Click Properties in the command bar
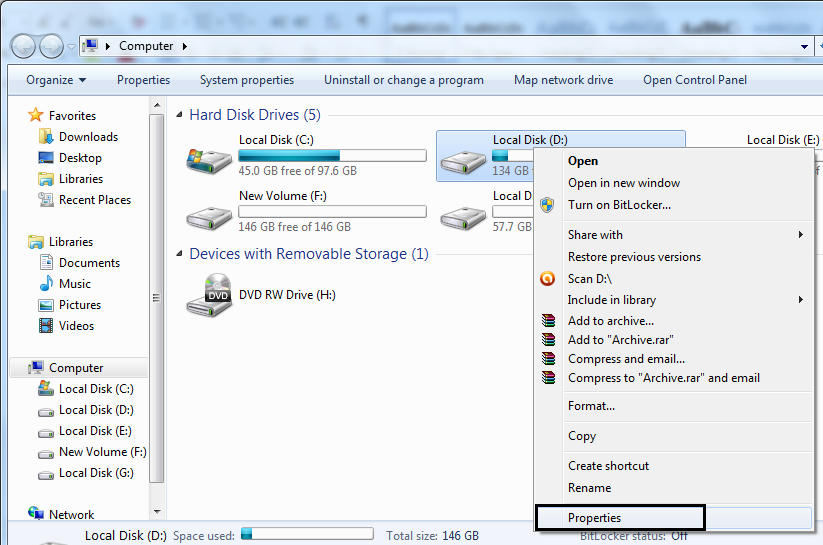The height and width of the screenshot is (545, 823). click(143, 80)
